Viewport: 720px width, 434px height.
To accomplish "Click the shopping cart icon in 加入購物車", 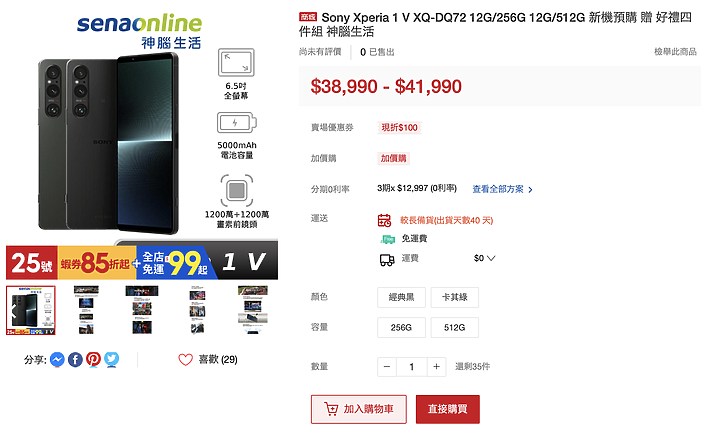I will [x=331, y=409].
